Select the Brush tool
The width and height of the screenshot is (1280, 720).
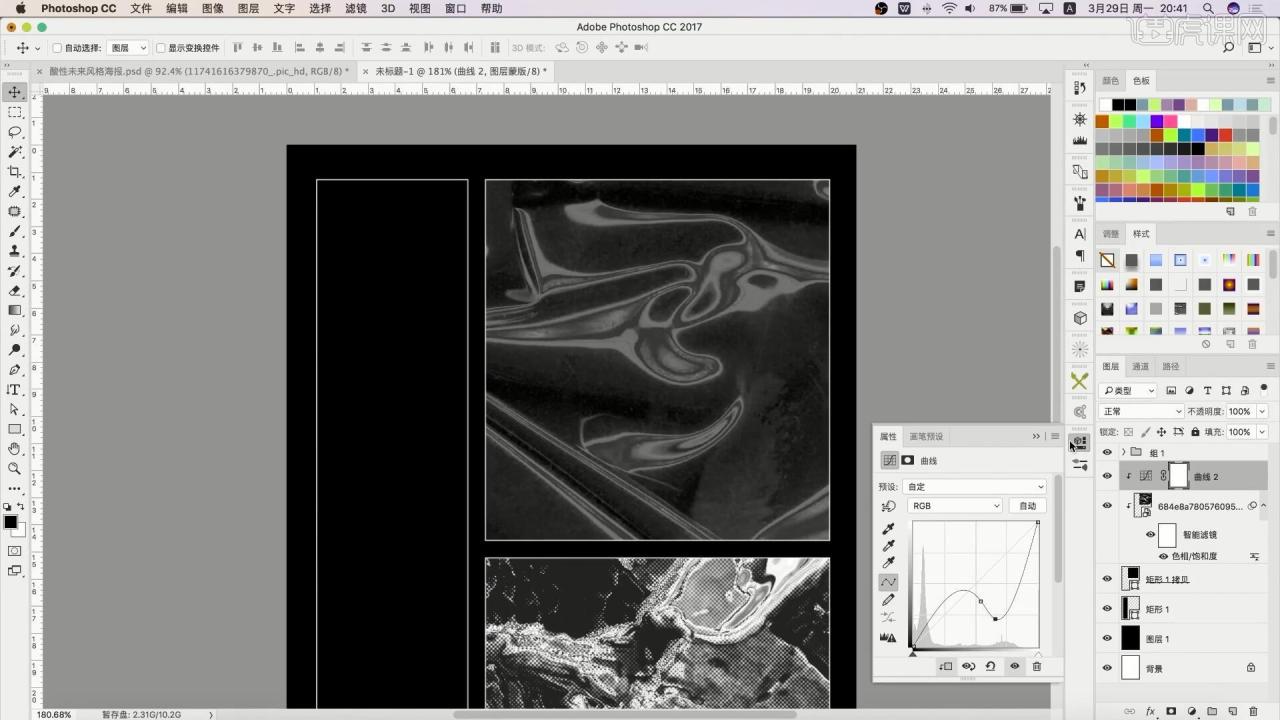pyautogui.click(x=15, y=231)
